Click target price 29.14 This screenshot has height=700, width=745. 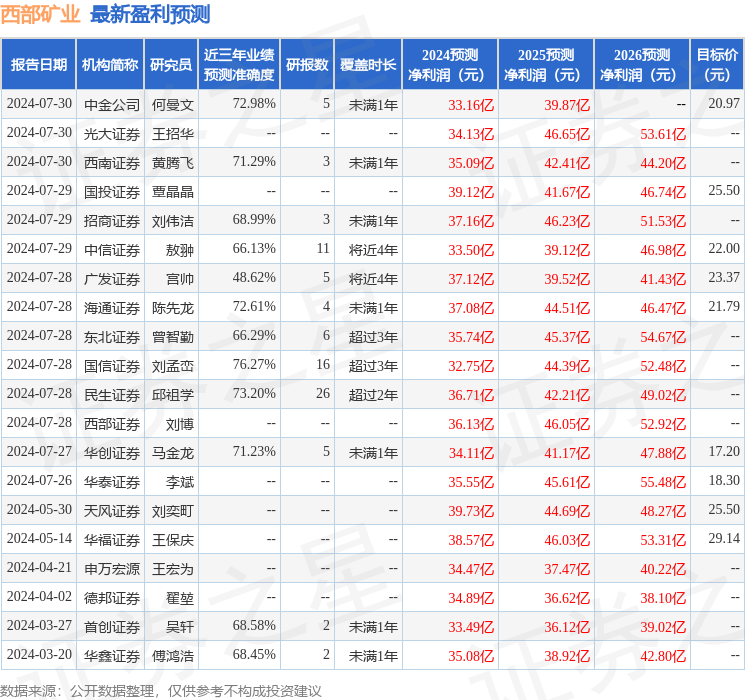(724, 538)
